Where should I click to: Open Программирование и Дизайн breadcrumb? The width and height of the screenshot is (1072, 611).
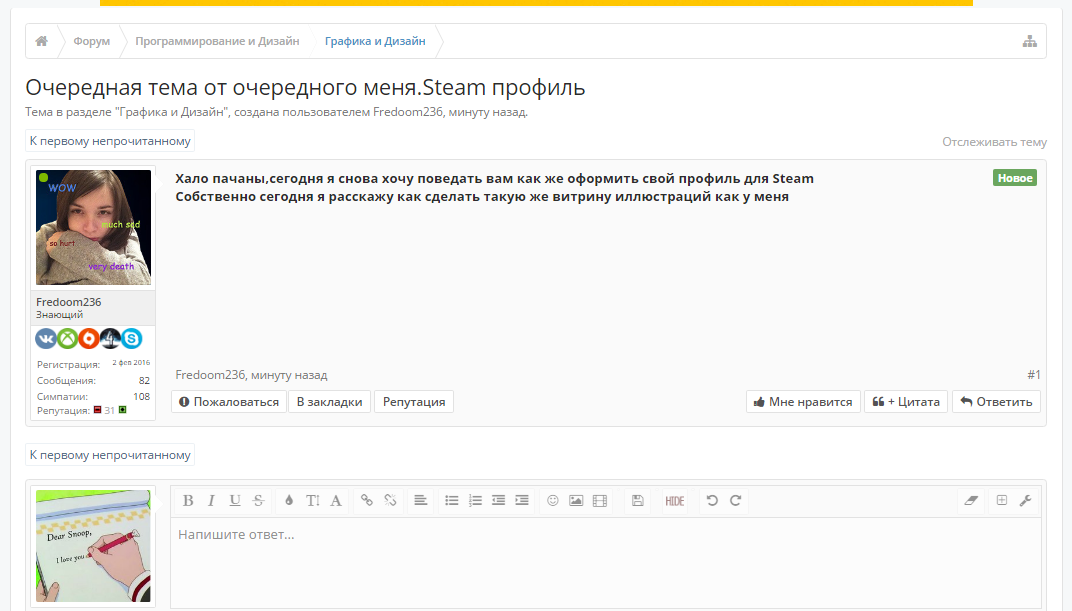coord(217,41)
